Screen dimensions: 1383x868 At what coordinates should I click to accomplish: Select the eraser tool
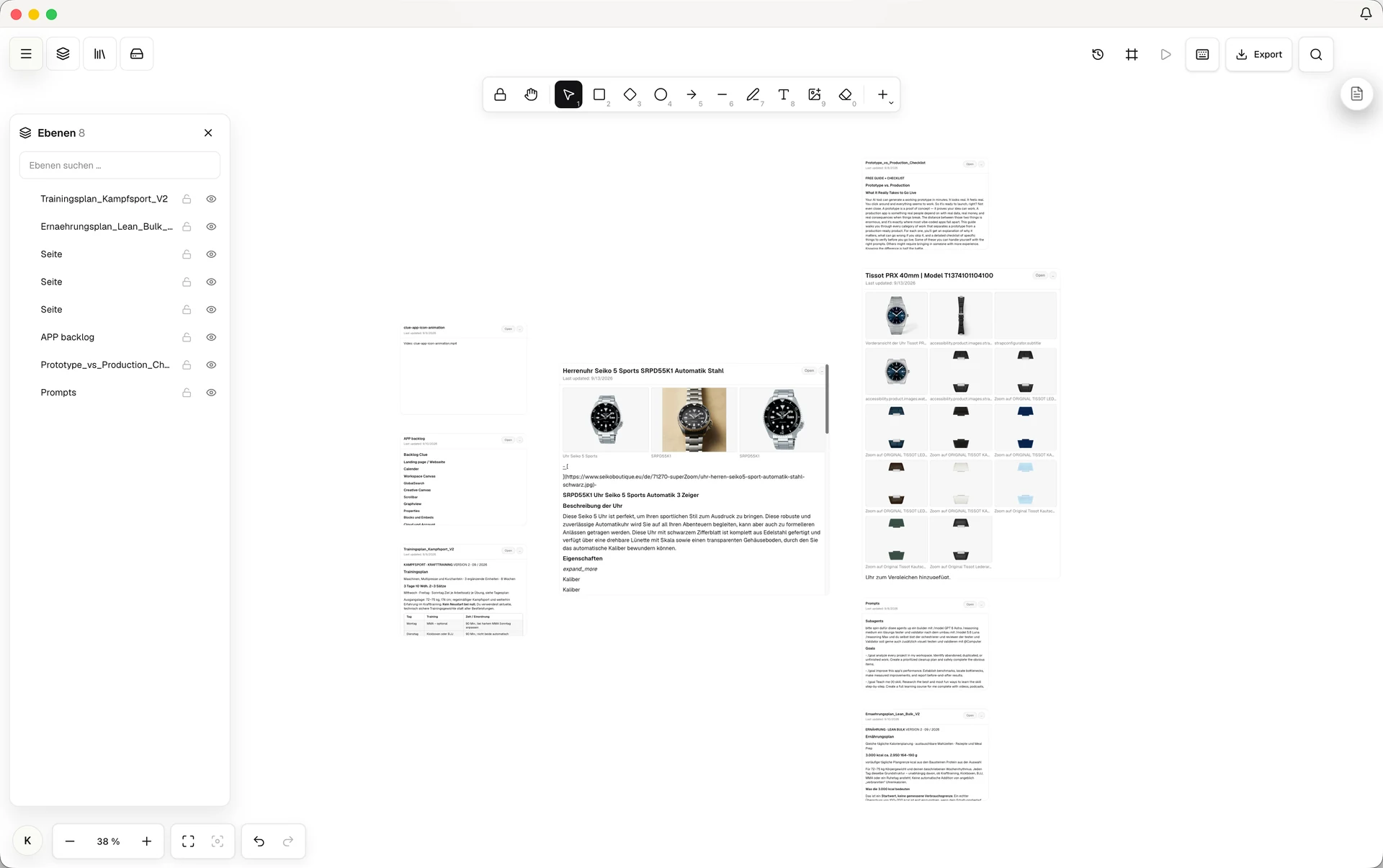pyautogui.click(x=846, y=94)
